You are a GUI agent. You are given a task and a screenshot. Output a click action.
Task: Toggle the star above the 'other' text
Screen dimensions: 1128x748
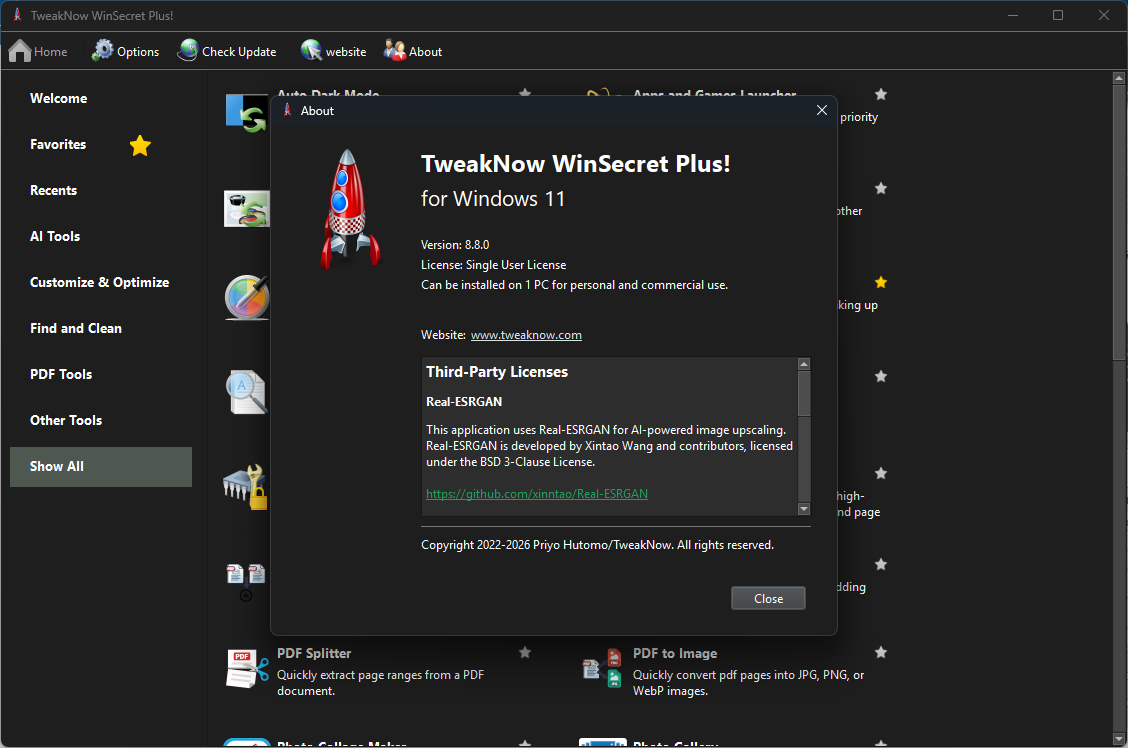tap(881, 188)
